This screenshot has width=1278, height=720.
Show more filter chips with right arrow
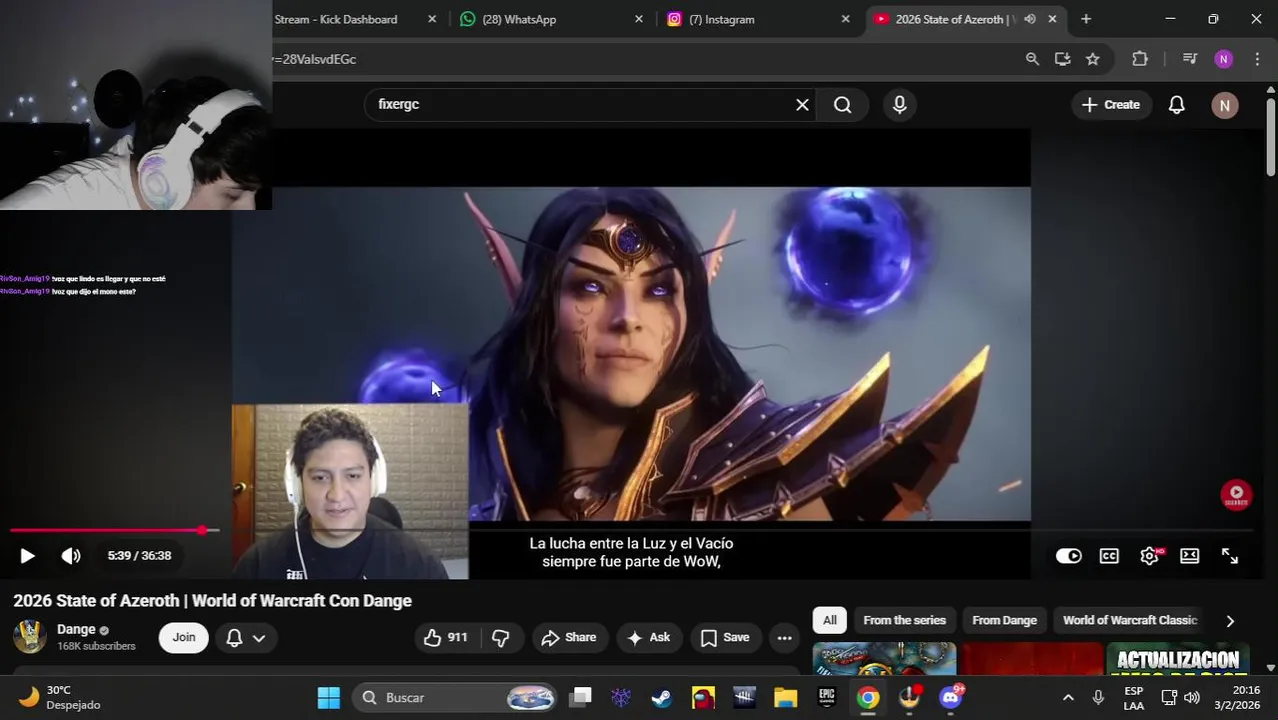click(1230, 621)
